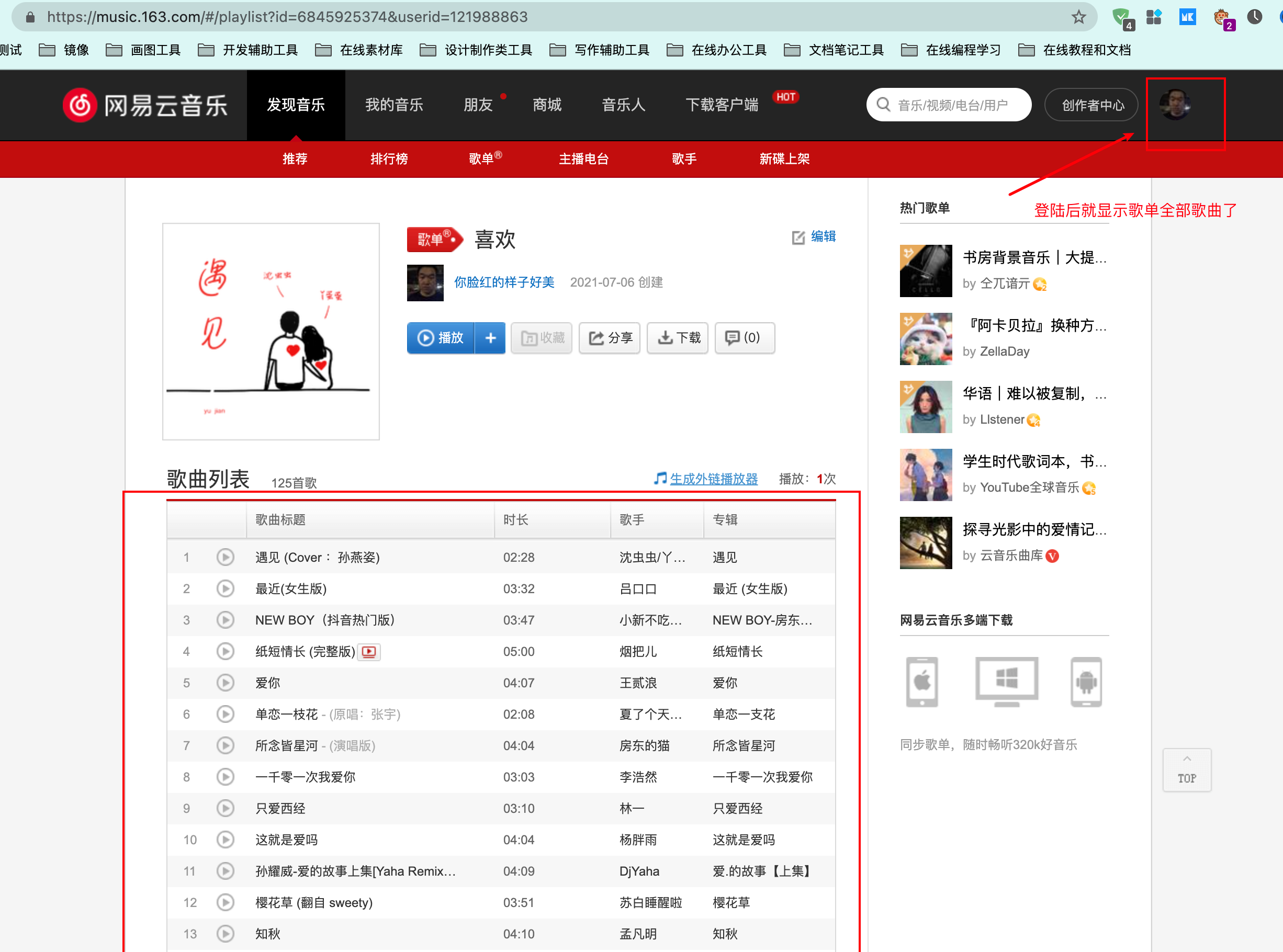Play the 喜欢 playlist with 播放 button

(441, 338)
